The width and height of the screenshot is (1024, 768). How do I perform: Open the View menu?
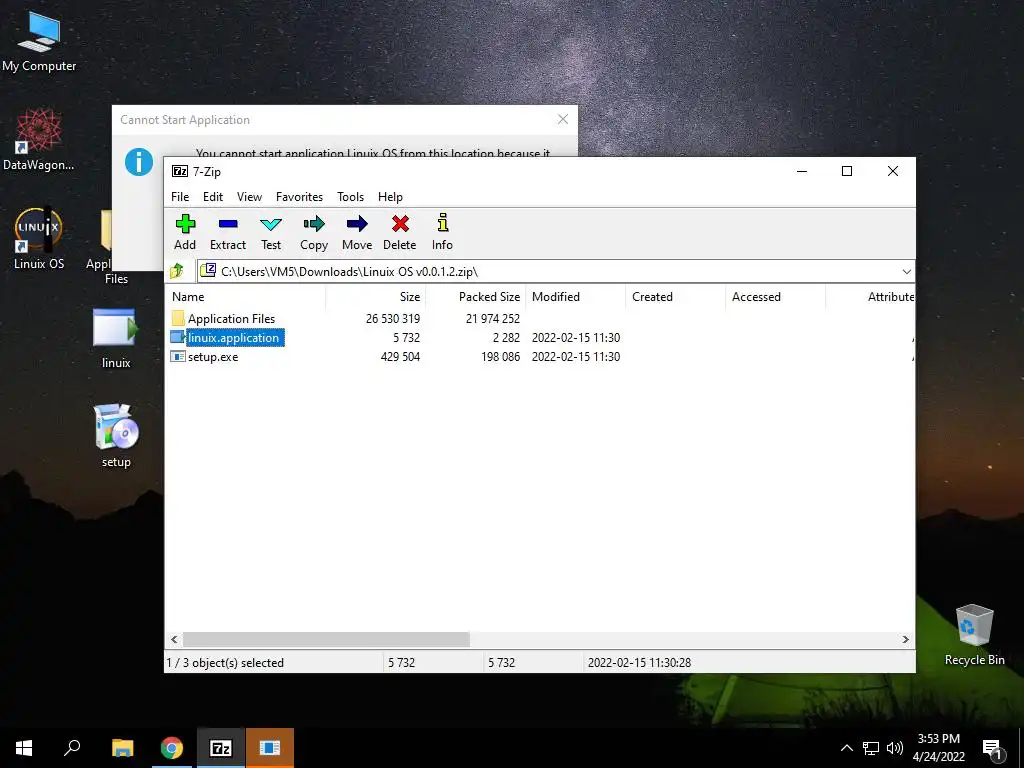(249, 197)
